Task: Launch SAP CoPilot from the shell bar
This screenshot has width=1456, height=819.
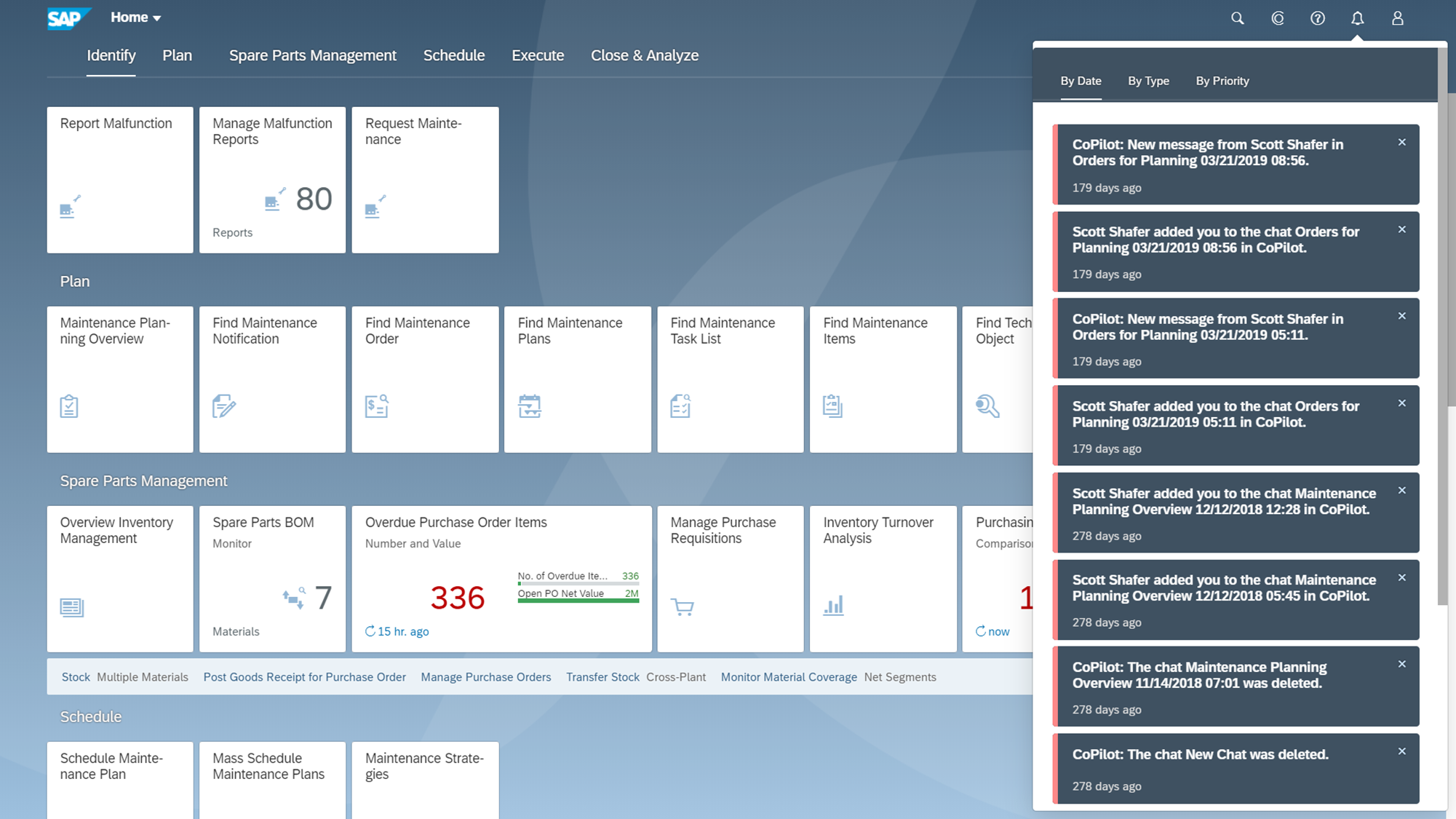Action: coord(1278,17)
